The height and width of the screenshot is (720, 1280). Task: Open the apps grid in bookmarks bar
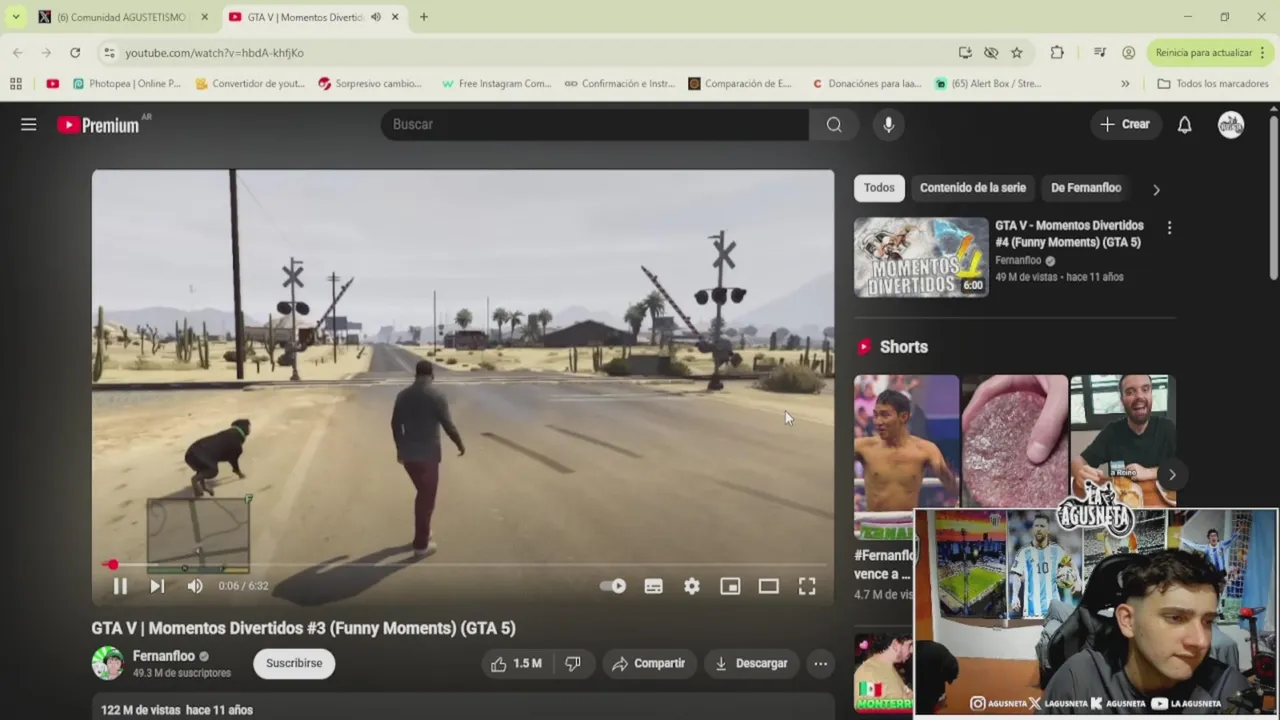[15, 84]
